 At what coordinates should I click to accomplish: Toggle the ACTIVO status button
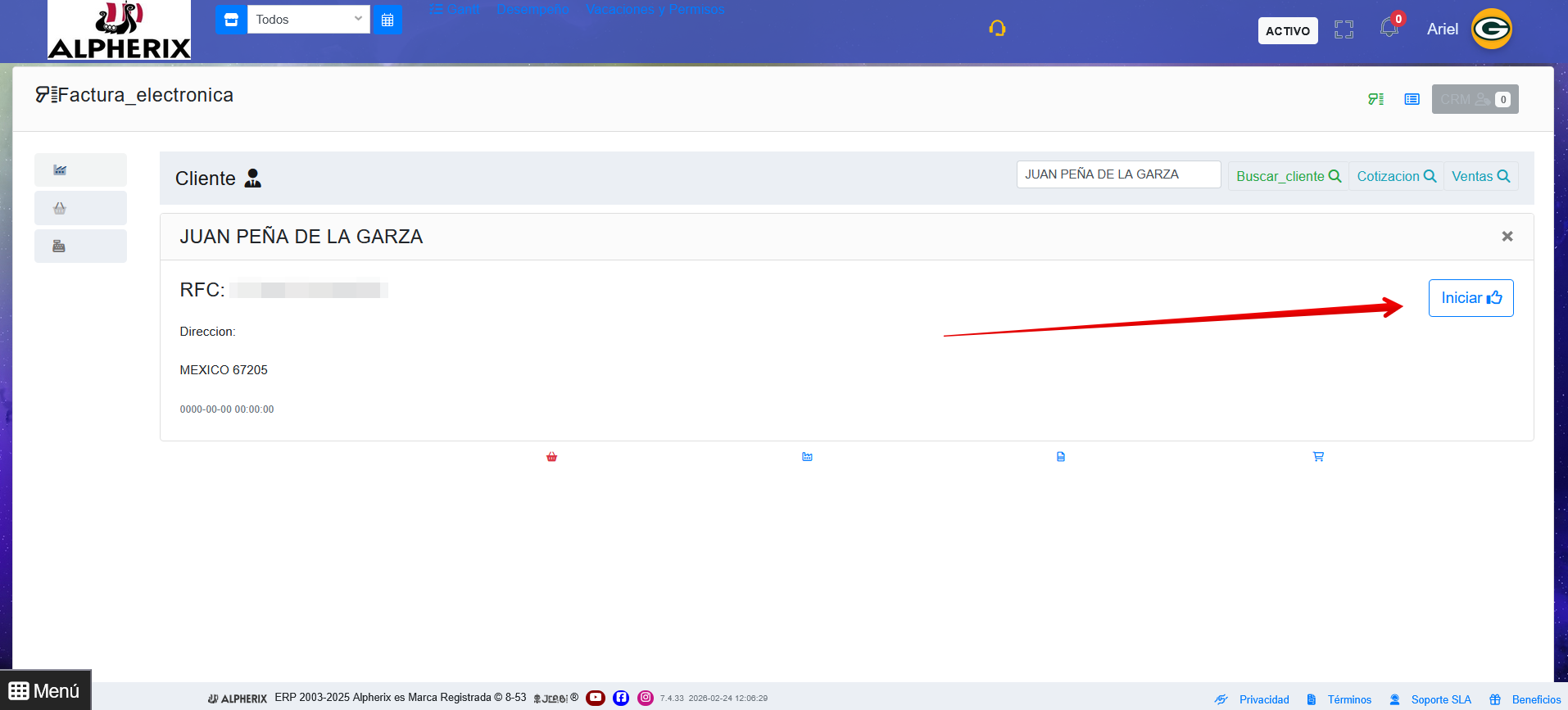click(x=1287, y=31)
